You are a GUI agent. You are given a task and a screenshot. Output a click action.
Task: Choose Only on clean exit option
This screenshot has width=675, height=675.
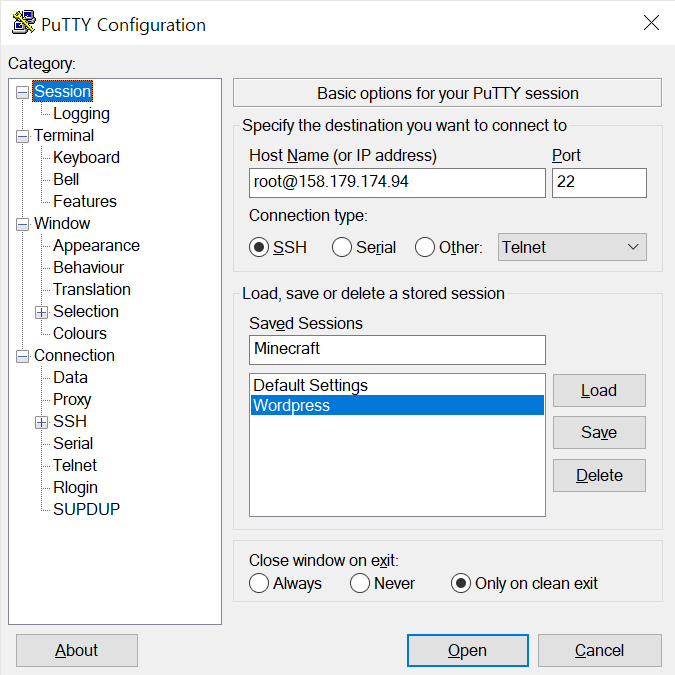461,583
